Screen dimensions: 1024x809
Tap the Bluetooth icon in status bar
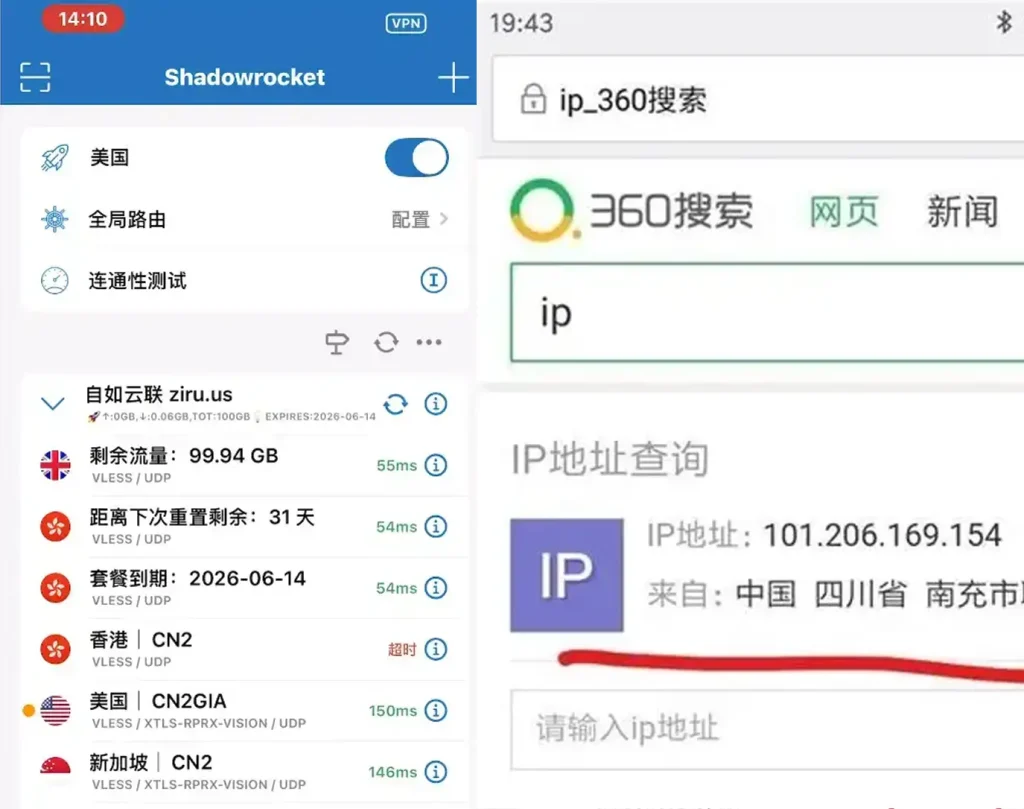click(x=1004, y=23)
